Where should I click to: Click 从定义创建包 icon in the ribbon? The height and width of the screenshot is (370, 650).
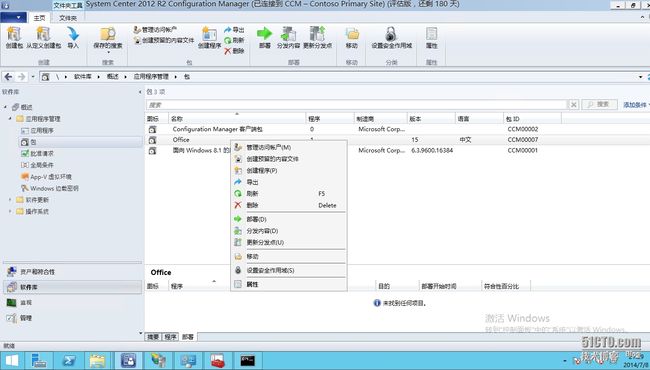click(x=44, y=38)
